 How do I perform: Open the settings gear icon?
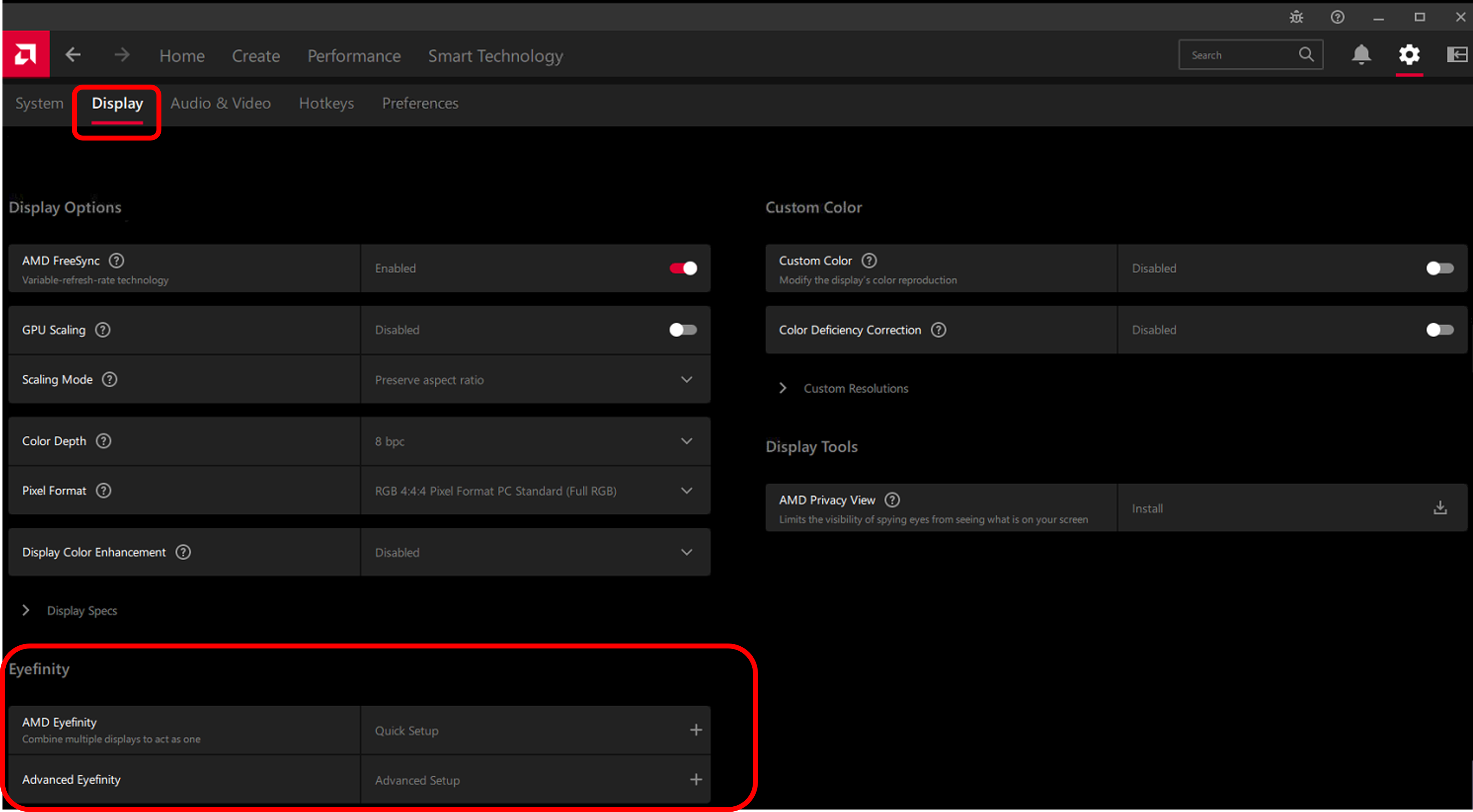[x=1409, y=55]
